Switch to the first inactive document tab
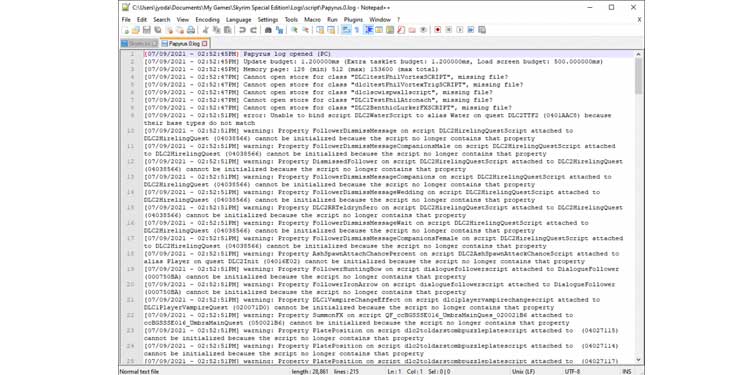 [x=139, y=44]
